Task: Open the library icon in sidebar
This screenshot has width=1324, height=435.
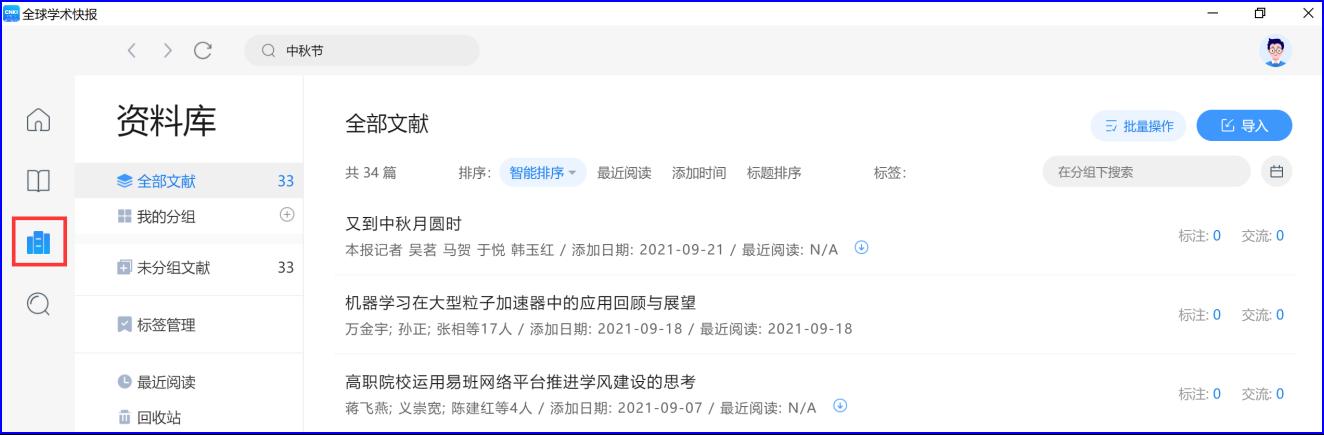Action: pyautogui.click(x=38, y=241)
